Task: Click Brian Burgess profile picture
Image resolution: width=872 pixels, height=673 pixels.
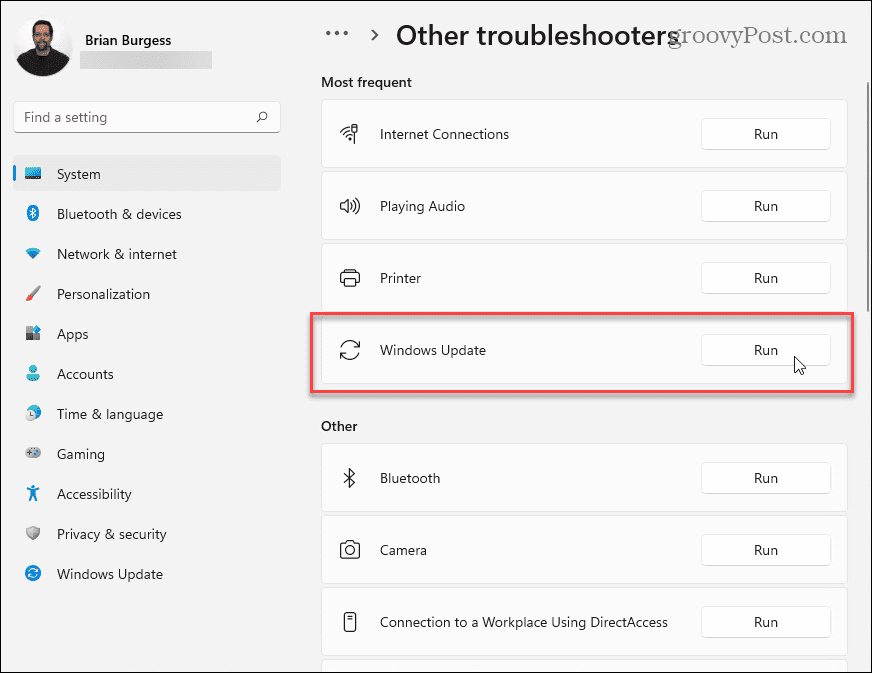Action: [x=44, y=47]
